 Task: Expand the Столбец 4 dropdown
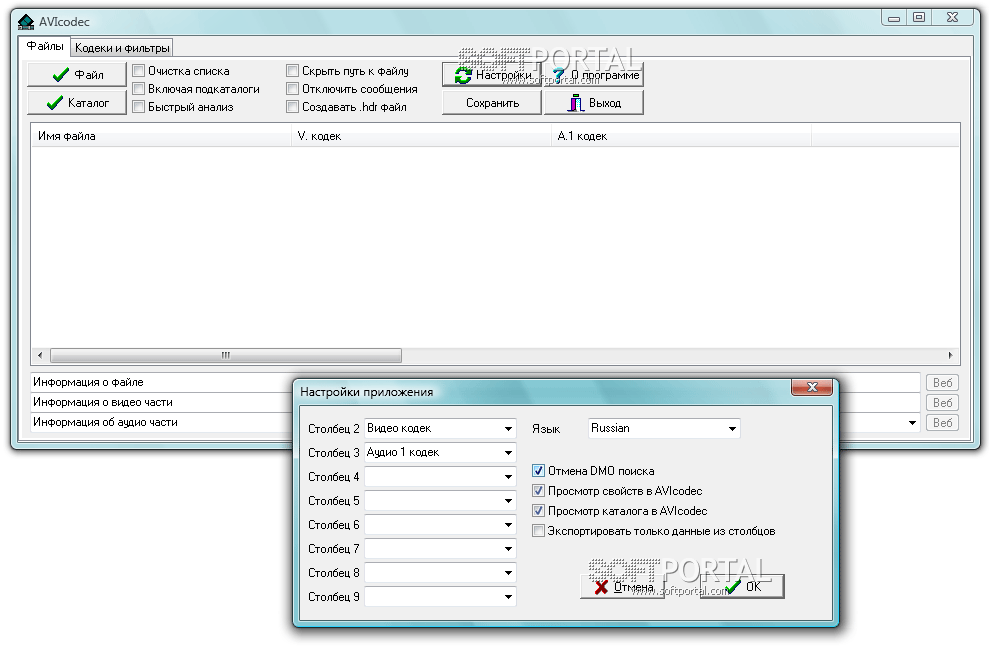(x=508, y=477)
